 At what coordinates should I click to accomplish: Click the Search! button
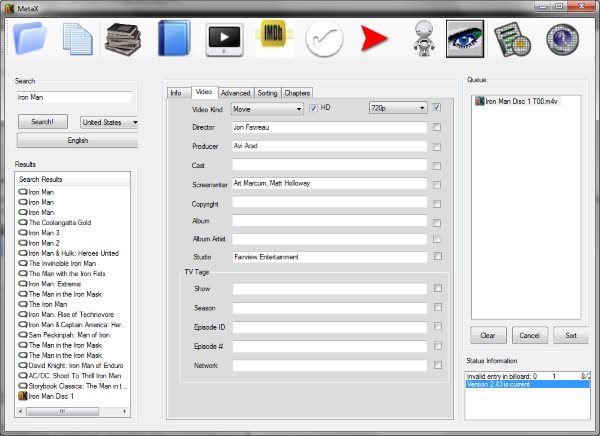[x=42, y=122]
